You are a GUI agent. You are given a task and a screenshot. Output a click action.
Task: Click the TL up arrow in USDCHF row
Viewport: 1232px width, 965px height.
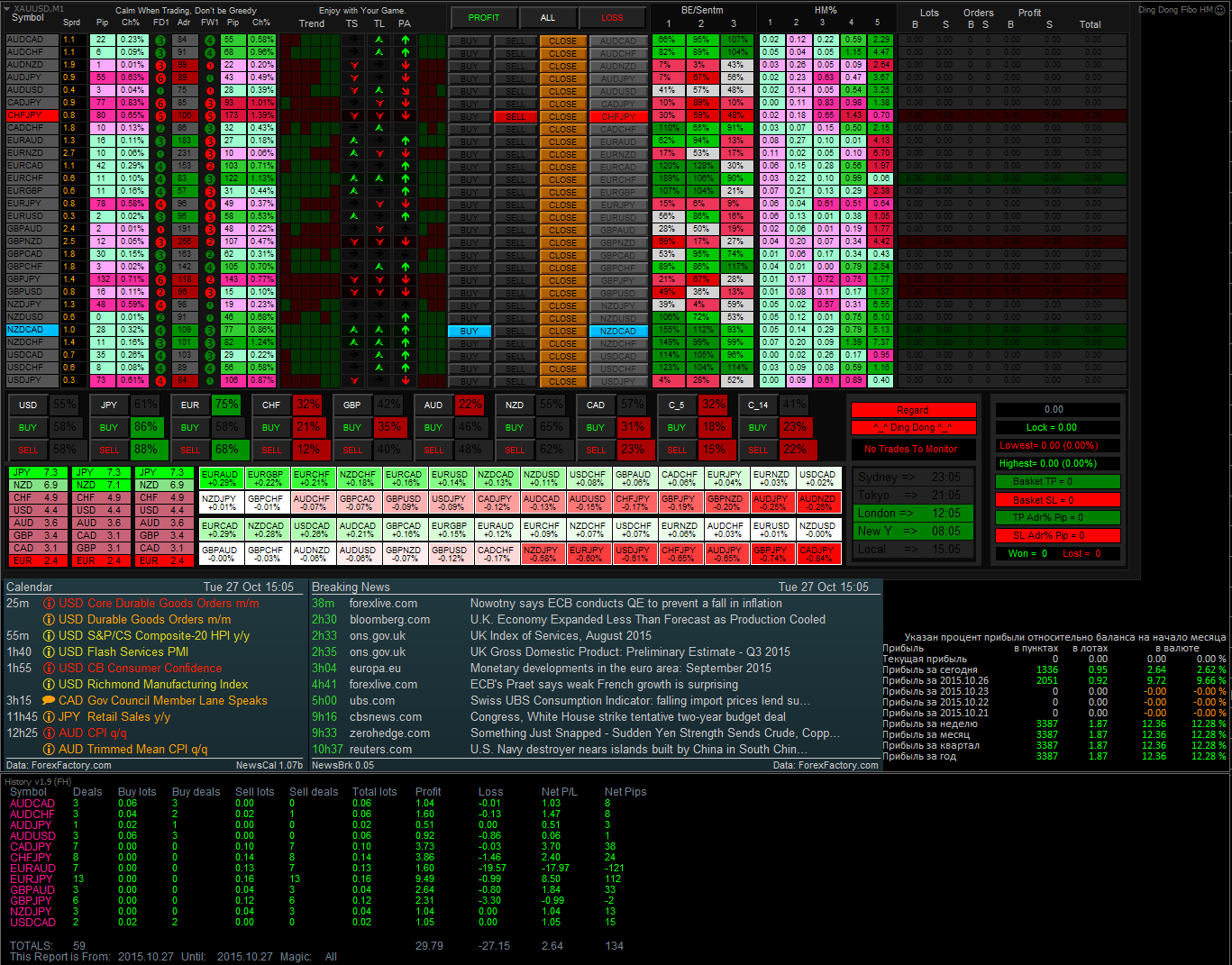pyautogui.click(x=379, y=369)
